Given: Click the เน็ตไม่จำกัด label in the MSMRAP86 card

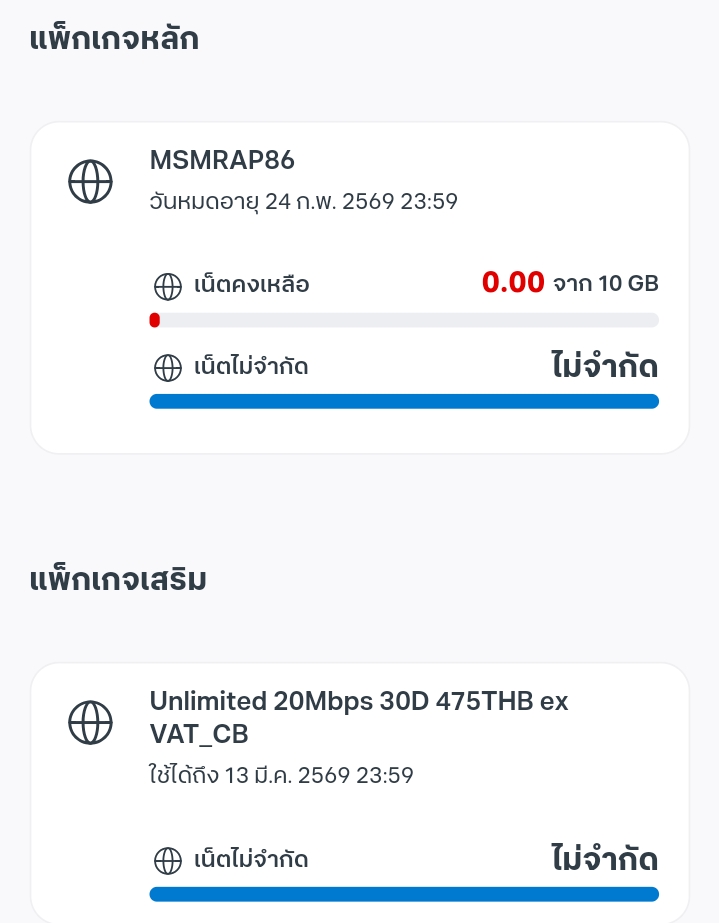Looking at the screenshot, I should [251, 367].
